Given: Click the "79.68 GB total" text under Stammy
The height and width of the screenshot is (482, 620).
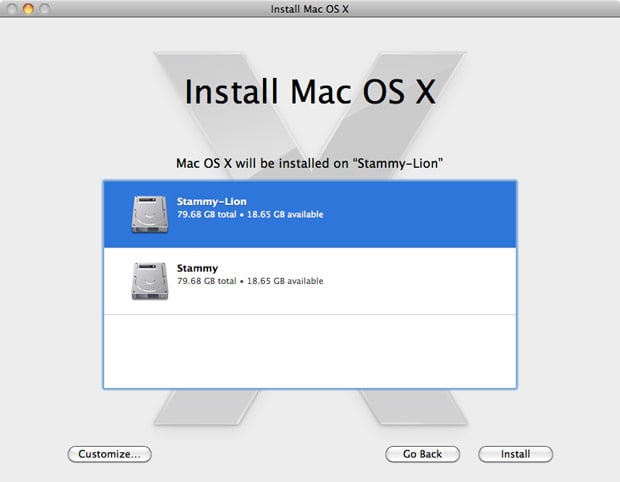Looking at the screenshot, I should 206,281.
